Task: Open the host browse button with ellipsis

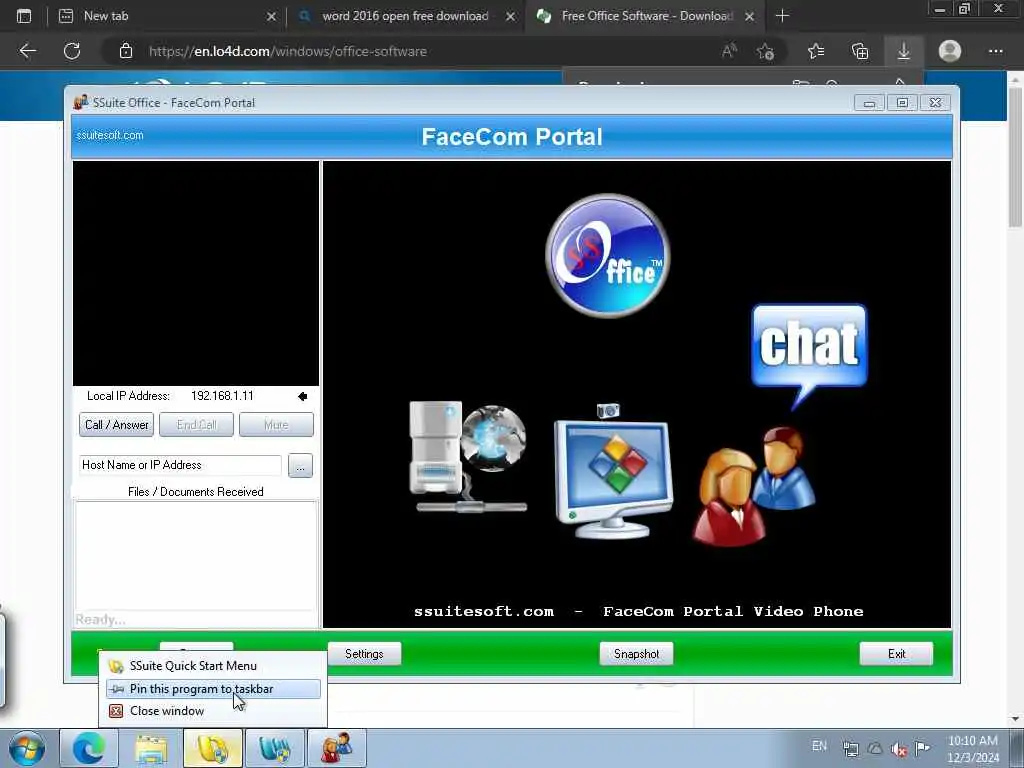Action: (300, 466)
